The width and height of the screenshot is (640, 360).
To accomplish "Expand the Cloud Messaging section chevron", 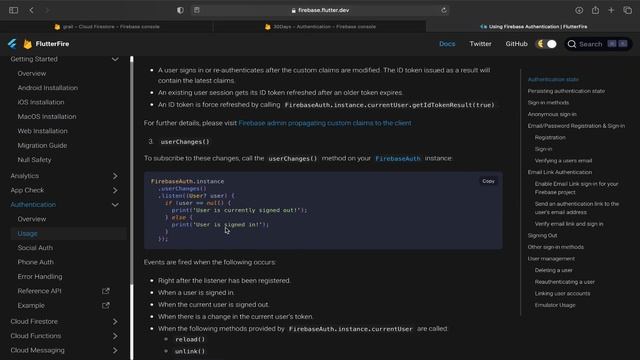I will point(115,350).
